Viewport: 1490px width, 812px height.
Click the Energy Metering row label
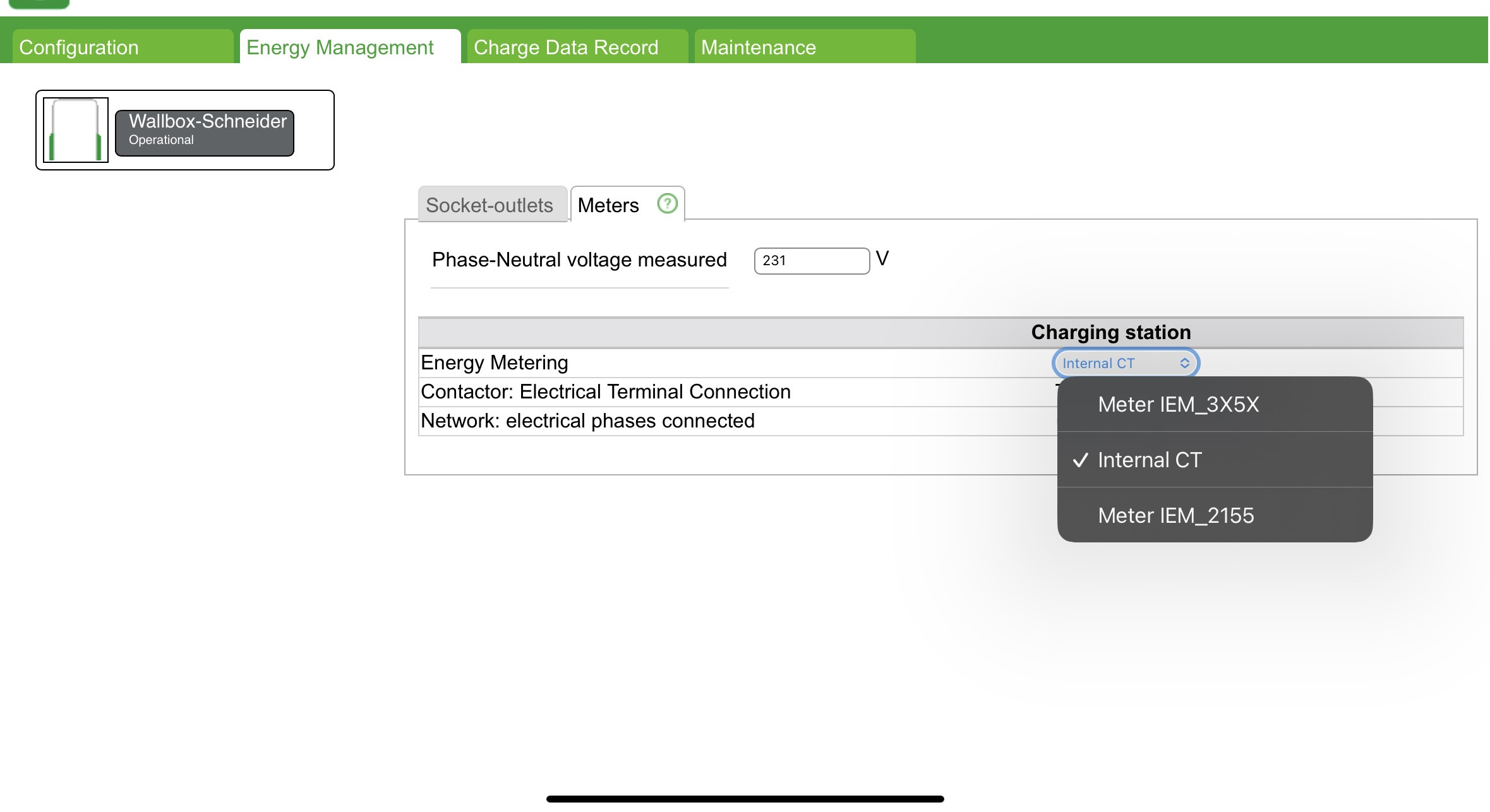(x=495, y=362)
